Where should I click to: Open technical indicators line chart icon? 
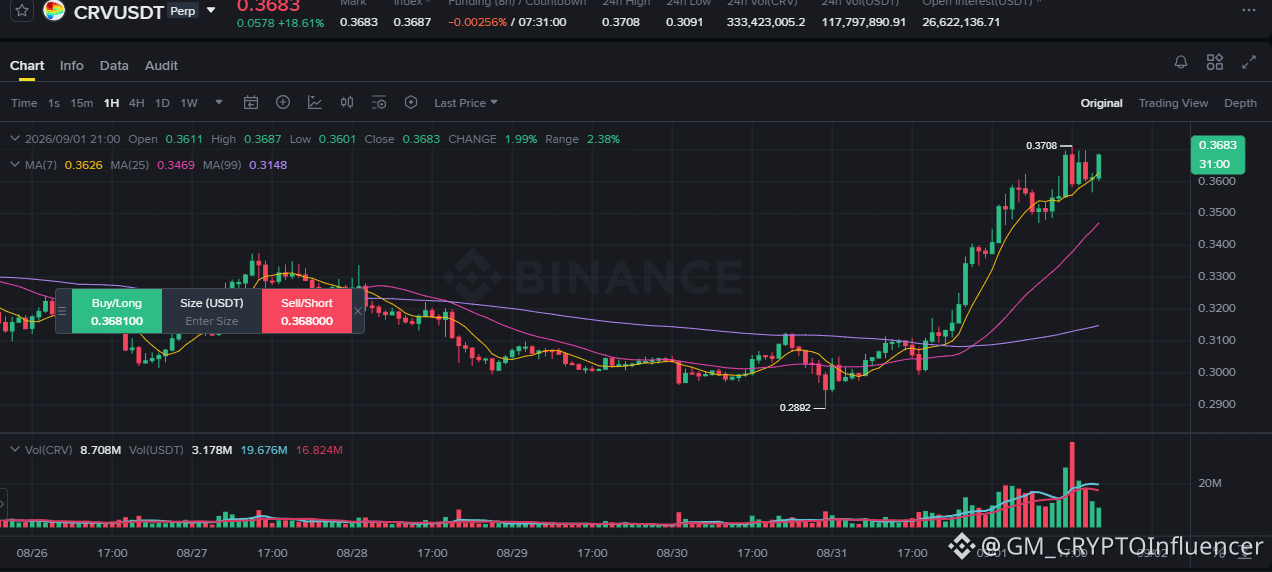(x=315, y=102)
